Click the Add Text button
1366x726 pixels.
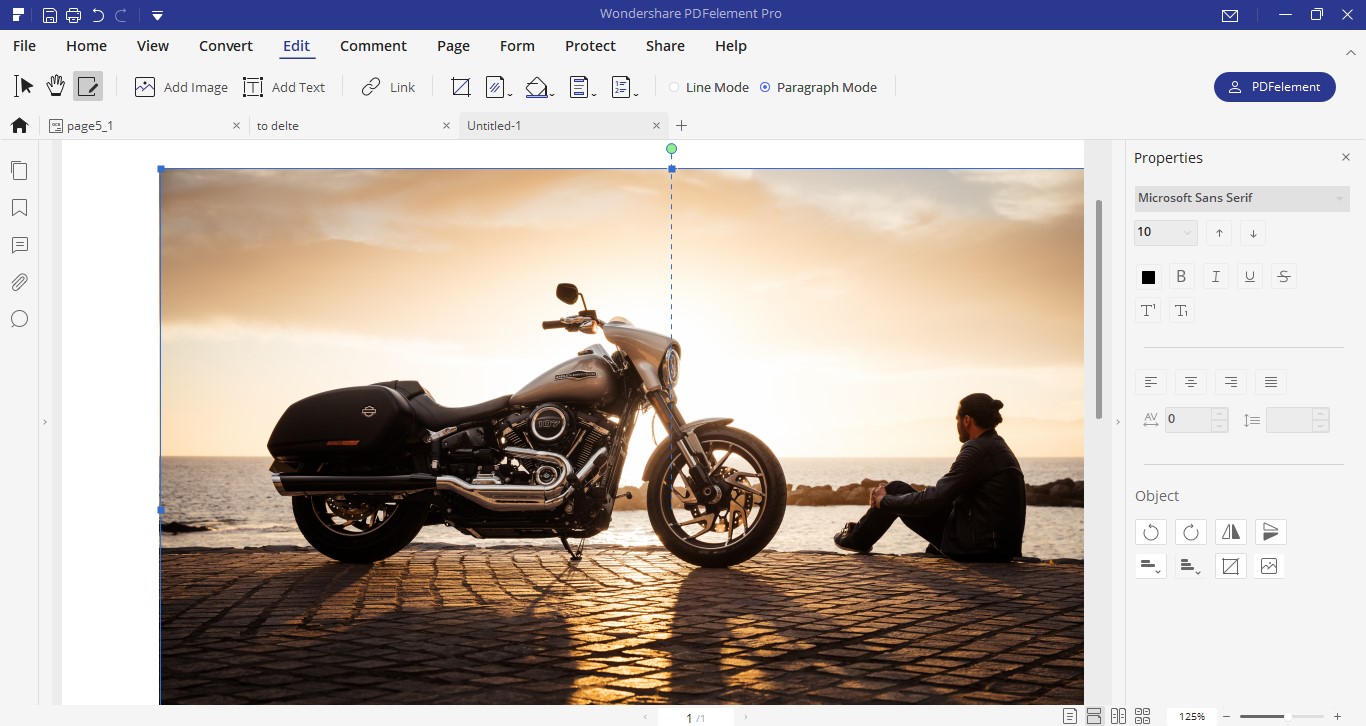(x=284, y=87)
